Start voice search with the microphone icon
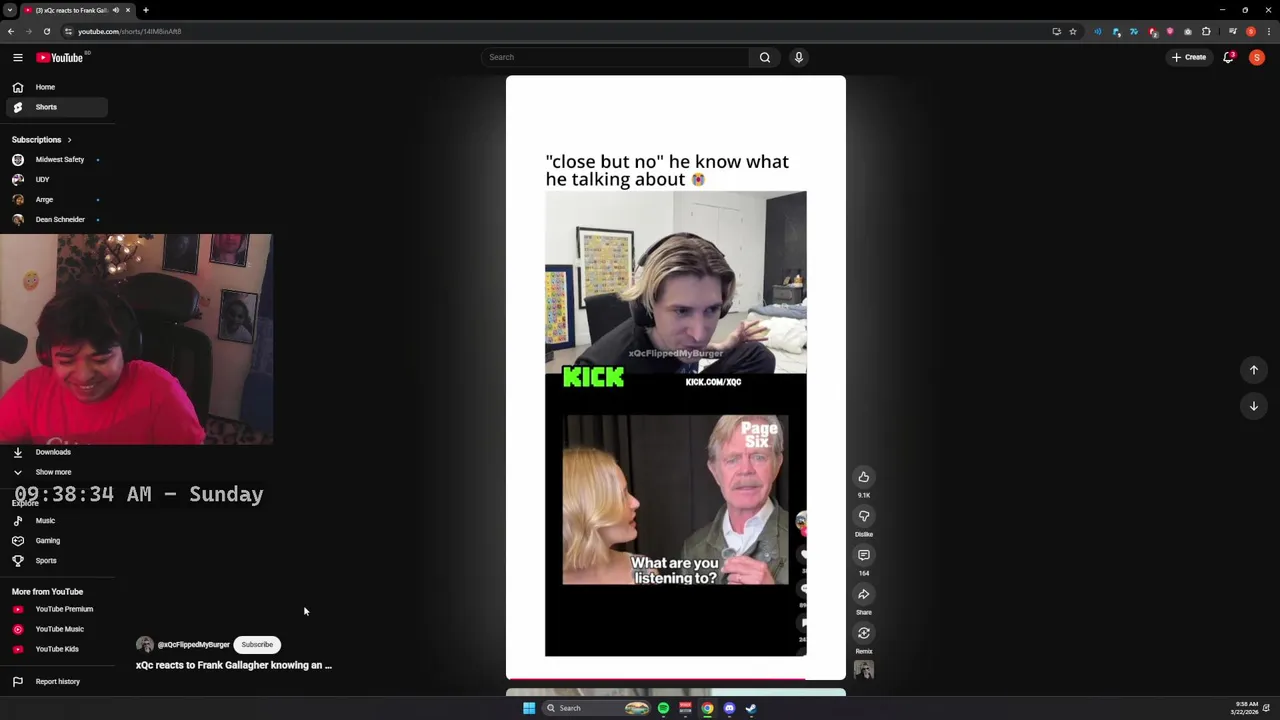Viewport: 1280px width, 720px height. pos(799,57)
